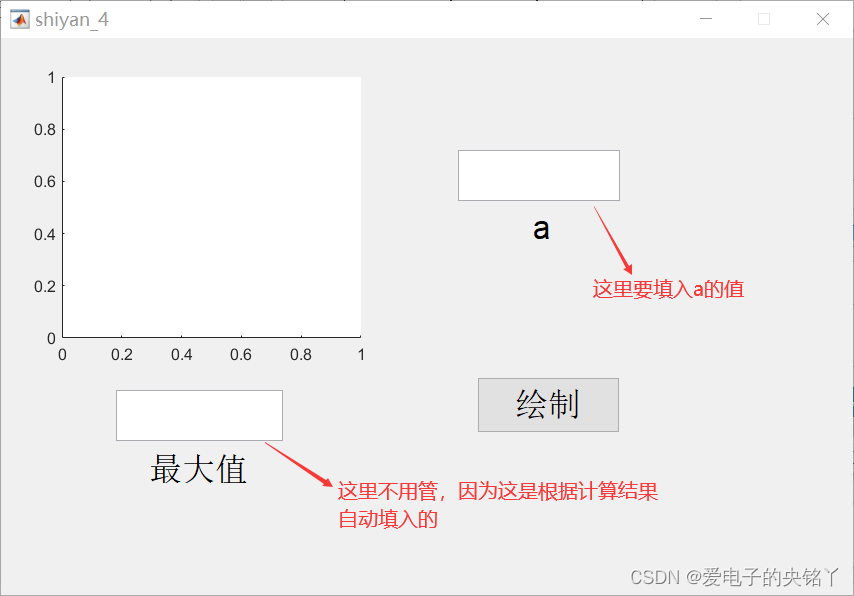The image size is (854, 596).
Task: Click the MATLAB icon in the title bar
Action: coord(20,20)
